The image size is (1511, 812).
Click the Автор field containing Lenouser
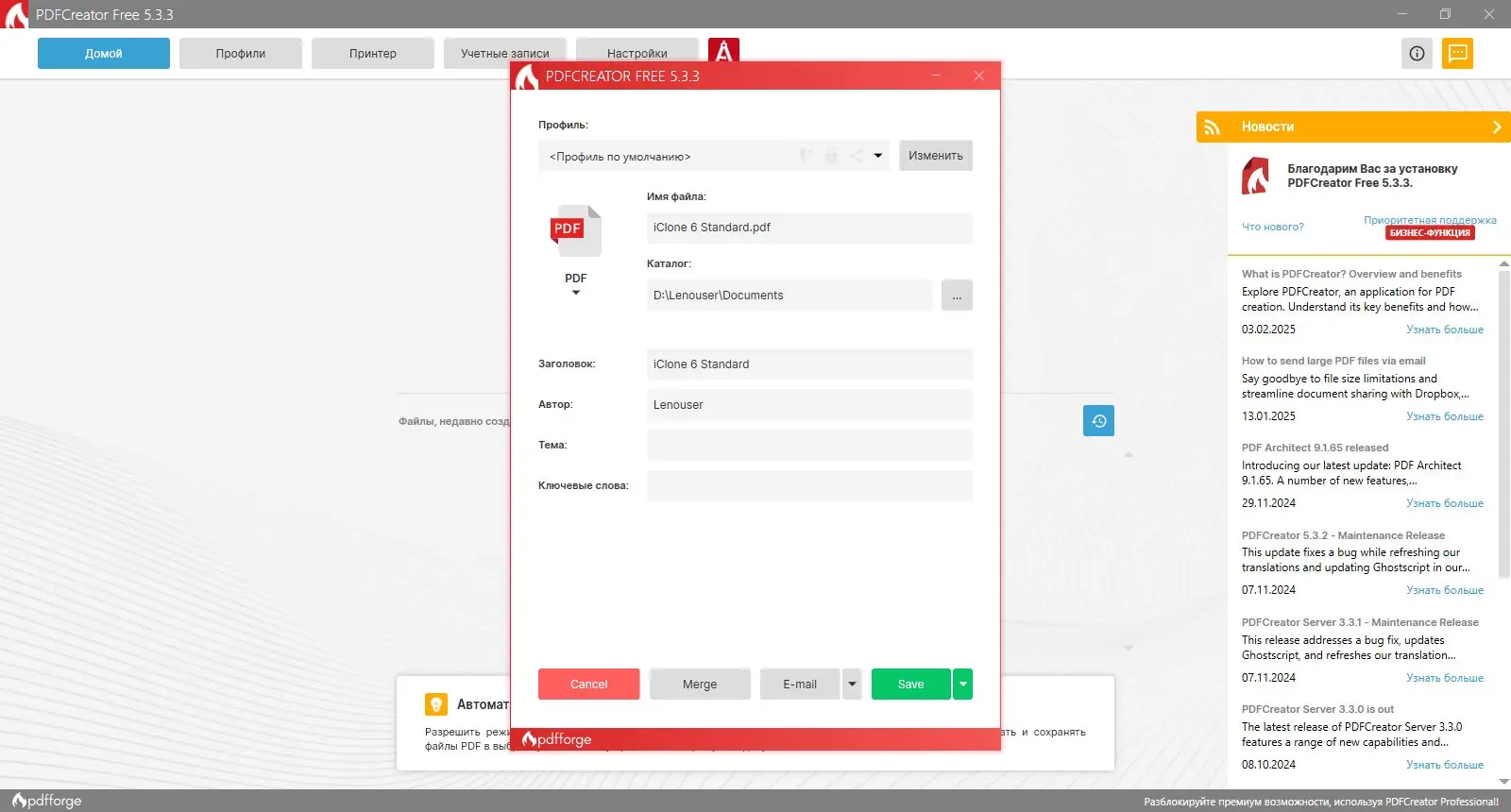809,405
